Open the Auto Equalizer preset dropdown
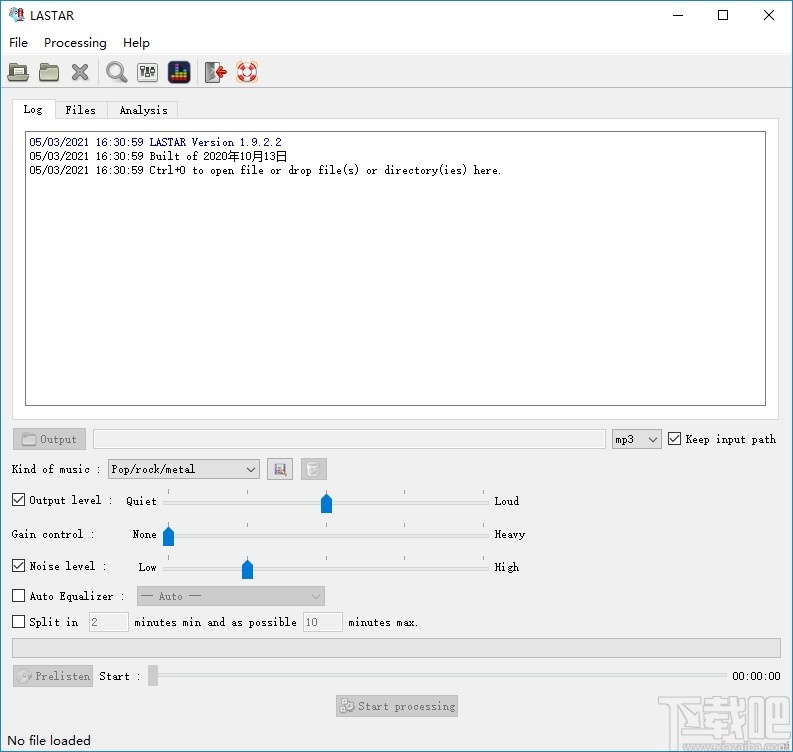This screenshot has width=793, height=752. tap(231, 596)
